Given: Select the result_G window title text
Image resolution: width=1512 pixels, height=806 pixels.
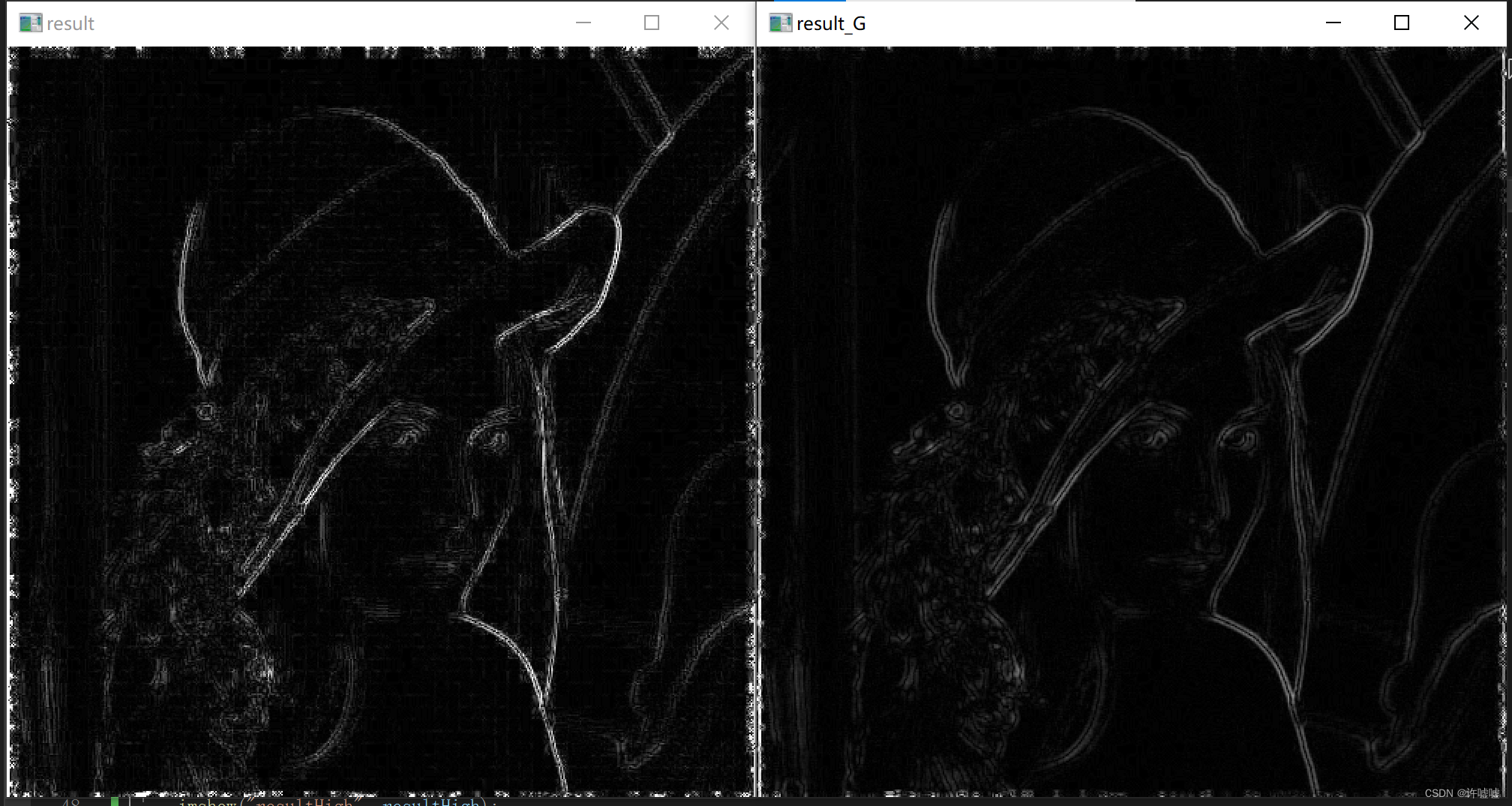Looking at the screenshot, I should tap(831, 24).
